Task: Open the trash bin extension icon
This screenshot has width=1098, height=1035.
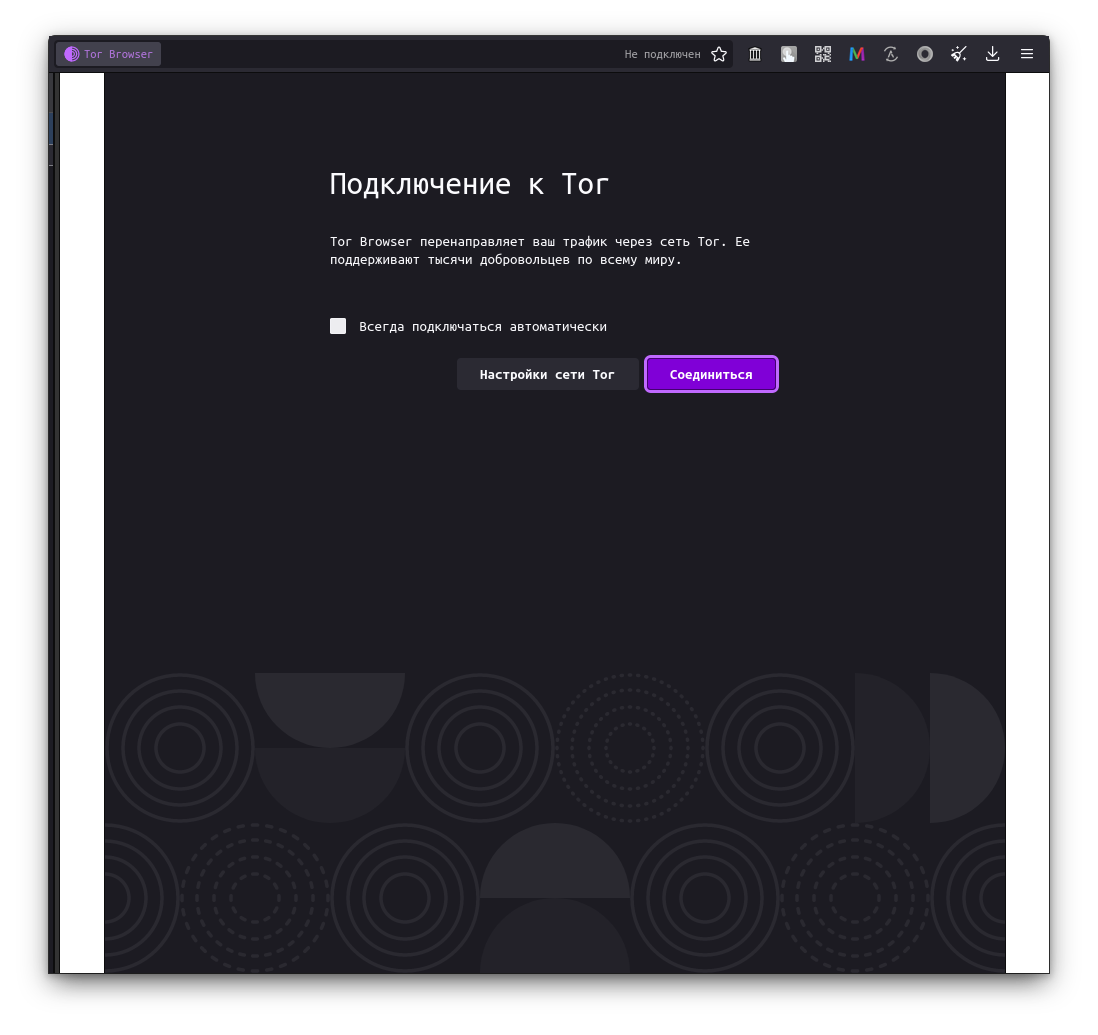Action: point(755,55)
